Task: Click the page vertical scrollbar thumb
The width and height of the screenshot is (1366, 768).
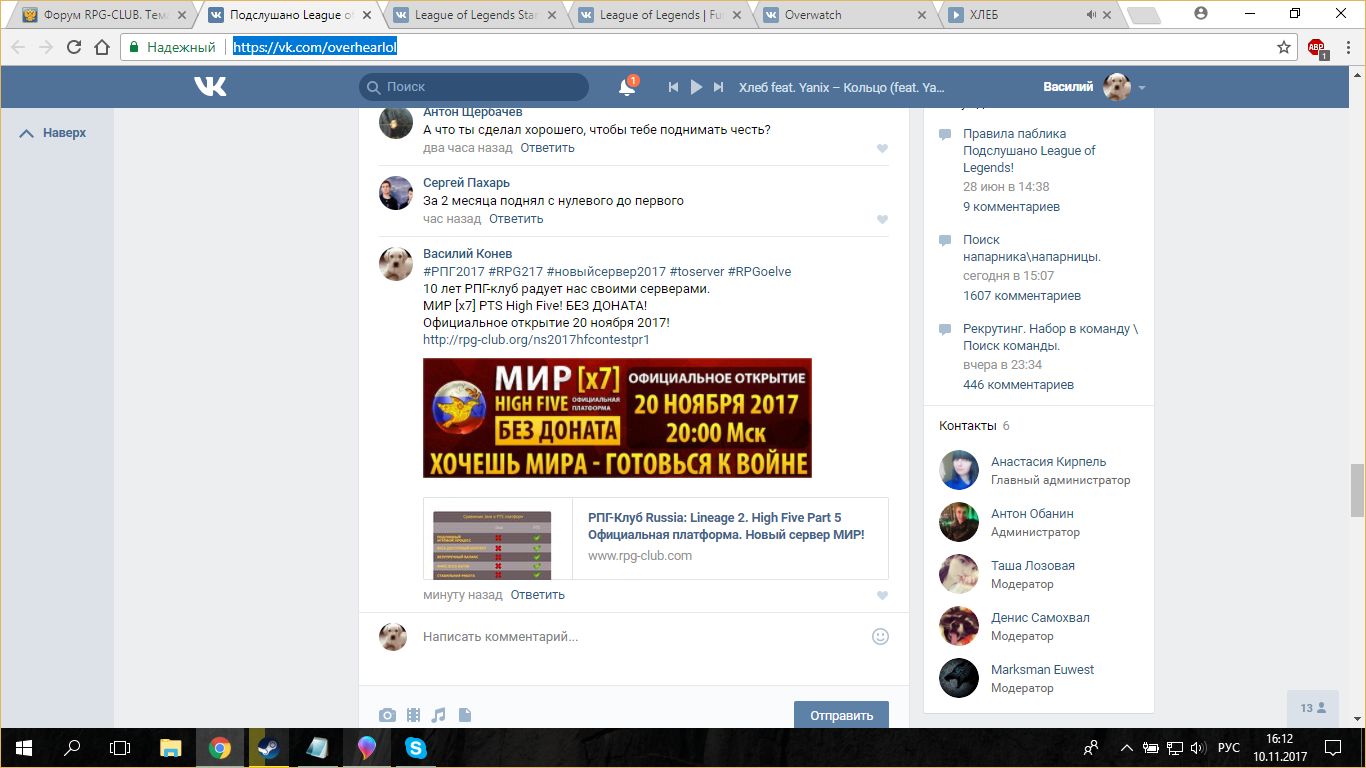Action: pos(1356,489)
